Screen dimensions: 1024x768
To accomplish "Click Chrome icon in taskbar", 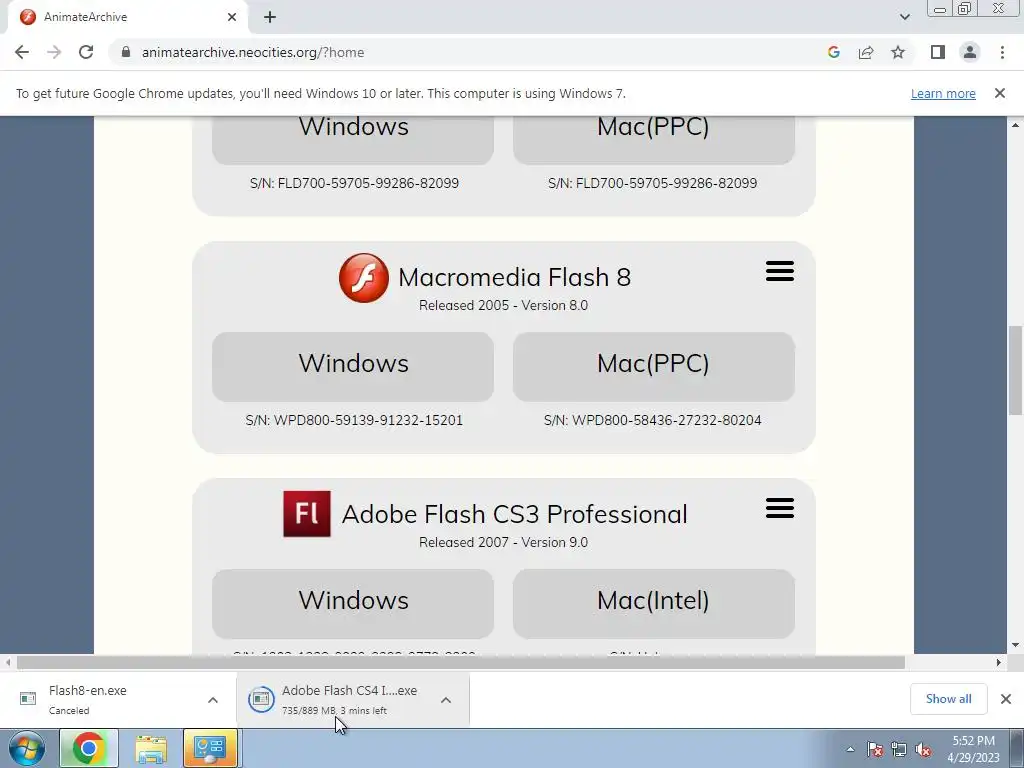I will tap(88, 748).
